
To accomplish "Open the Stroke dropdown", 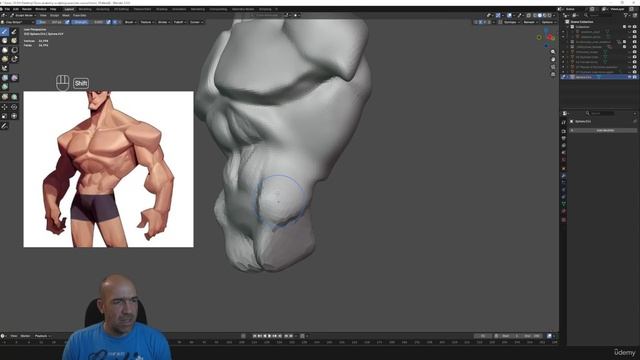I will coord(164,22).
